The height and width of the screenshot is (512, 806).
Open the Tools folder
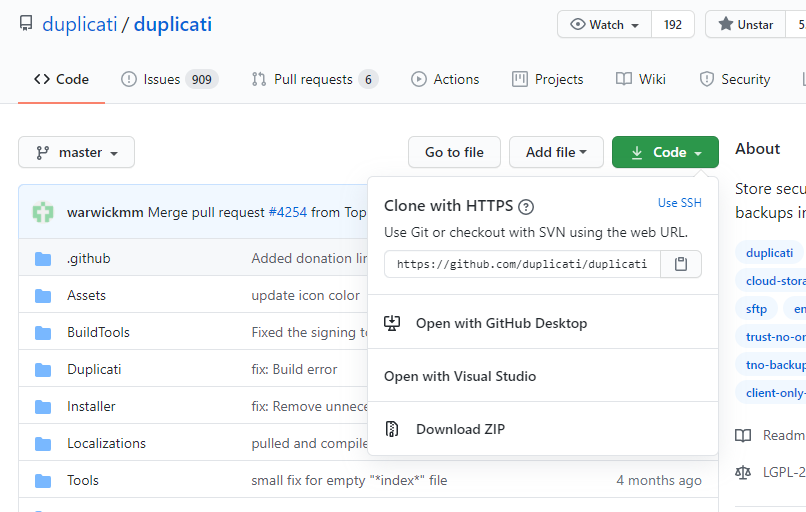click(83, 481)
